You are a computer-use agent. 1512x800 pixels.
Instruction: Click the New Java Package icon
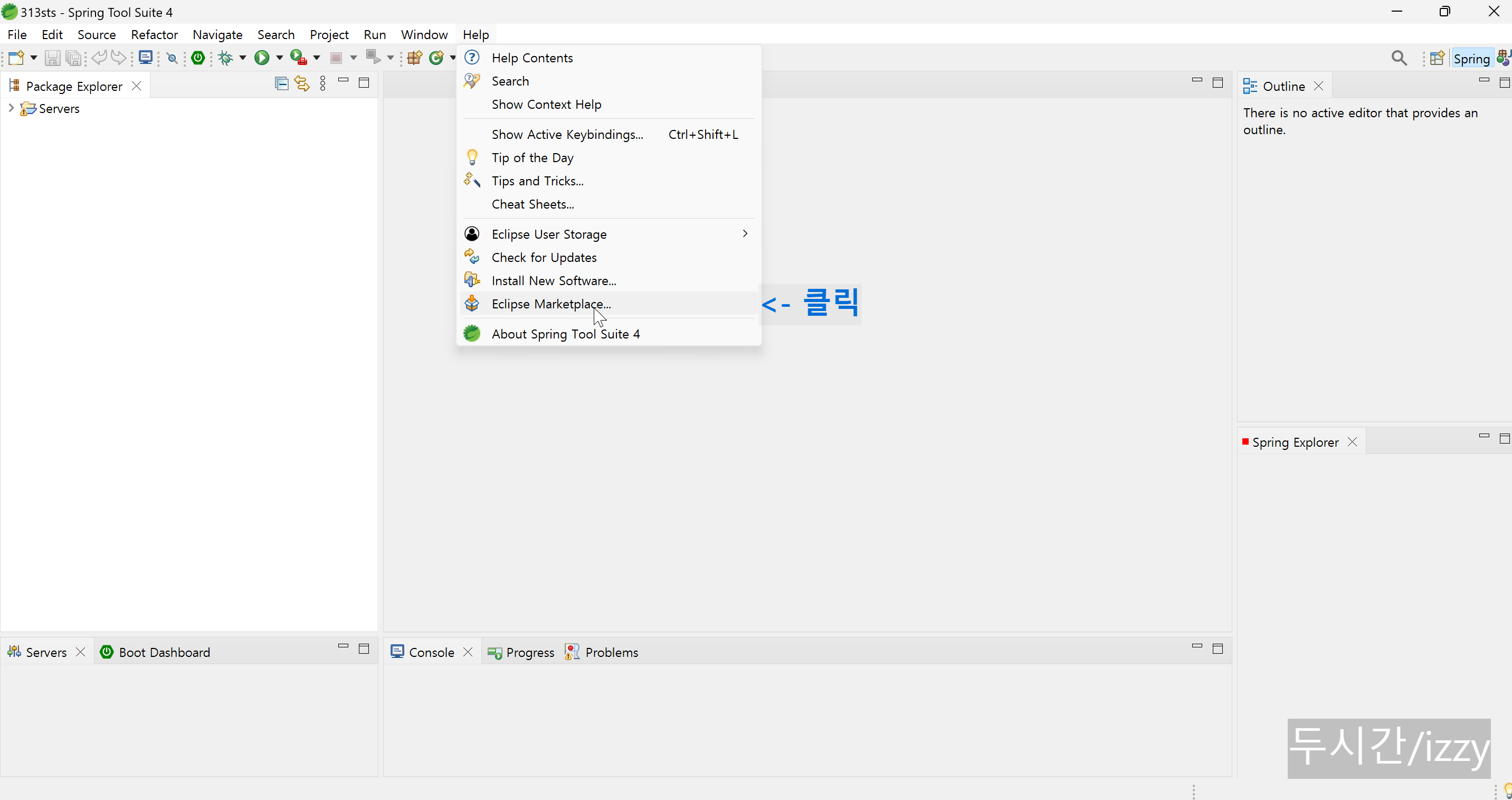click(x=415, y=58)
